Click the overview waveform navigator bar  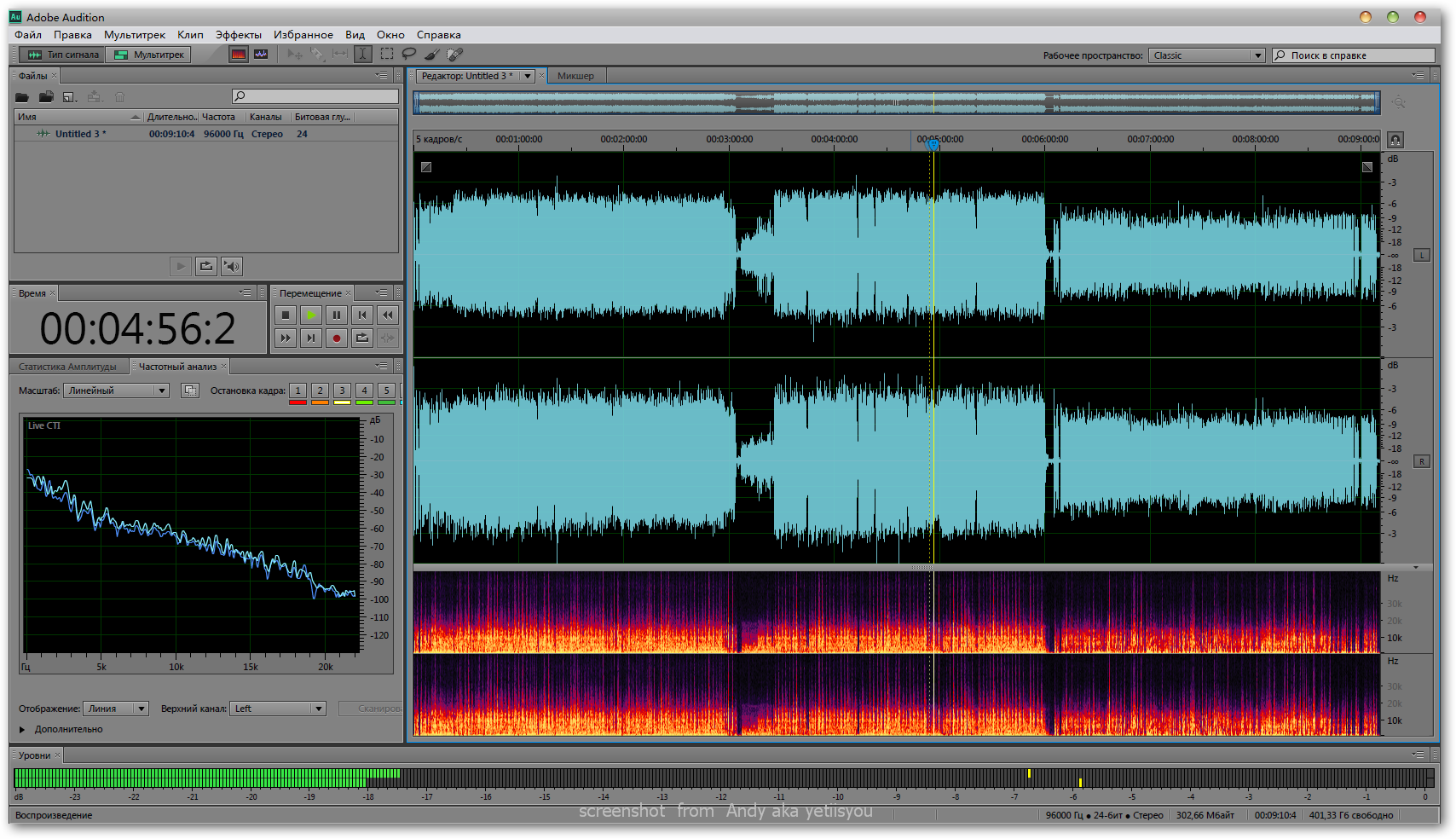897,102
